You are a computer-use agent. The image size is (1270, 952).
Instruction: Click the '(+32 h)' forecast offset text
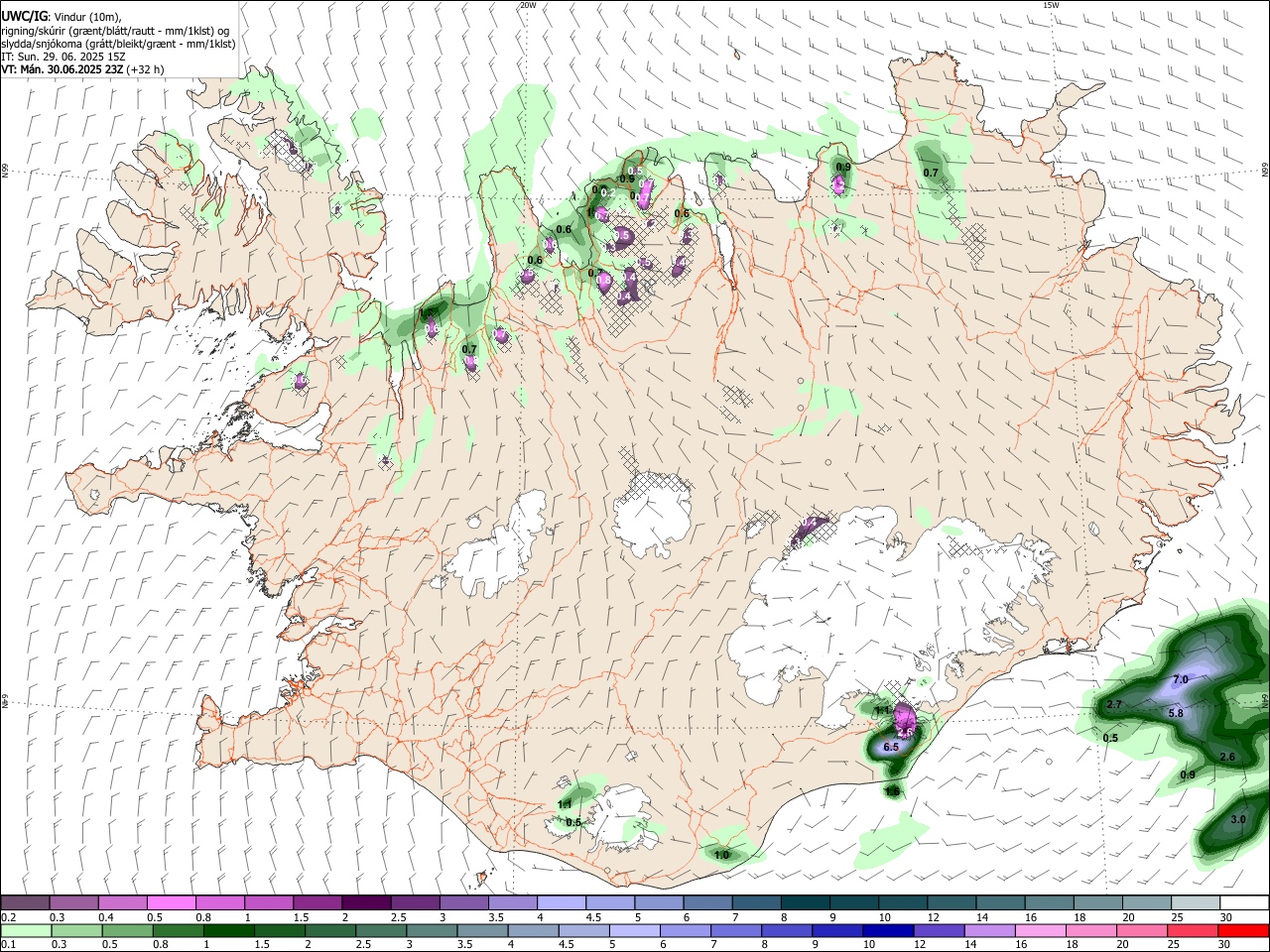click(x=145, y=69)
